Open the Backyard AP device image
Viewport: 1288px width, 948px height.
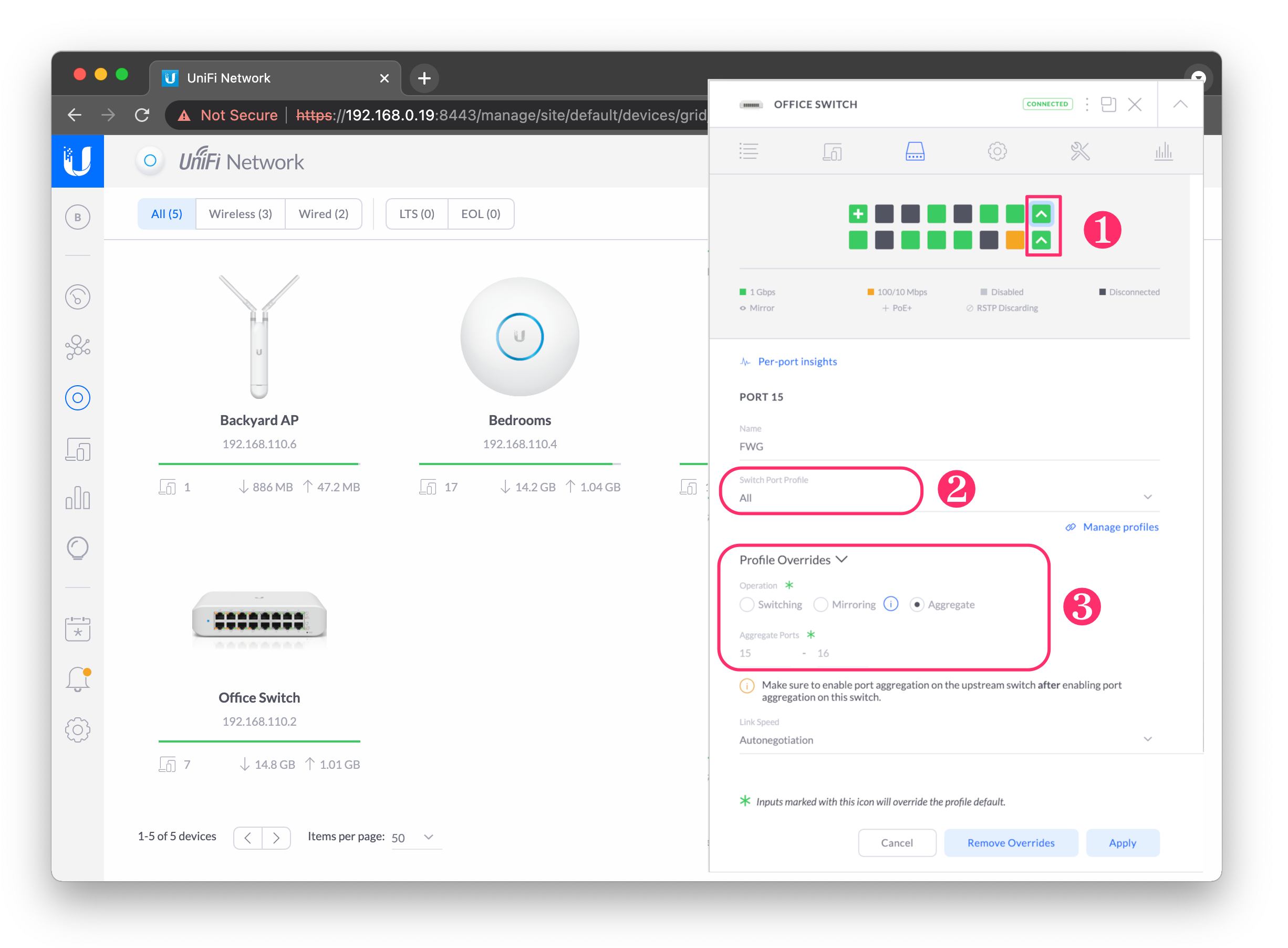[259, 336]
